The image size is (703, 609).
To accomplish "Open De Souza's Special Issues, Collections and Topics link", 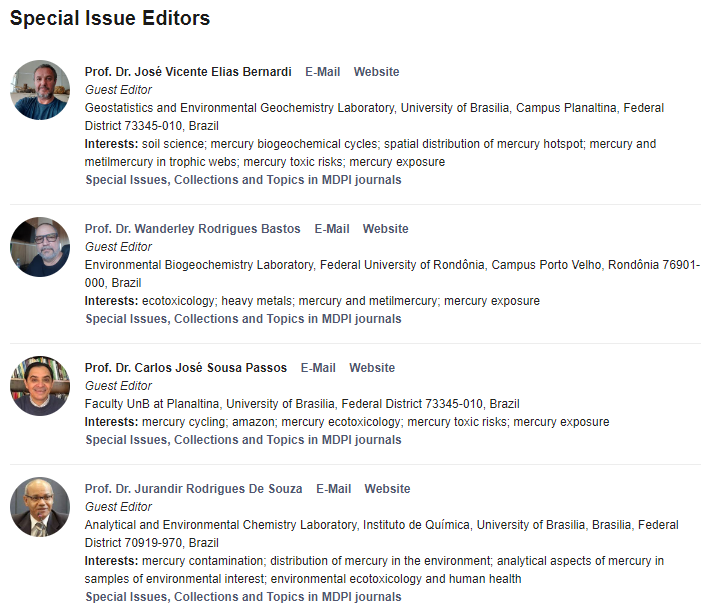I will coord(243,597).
